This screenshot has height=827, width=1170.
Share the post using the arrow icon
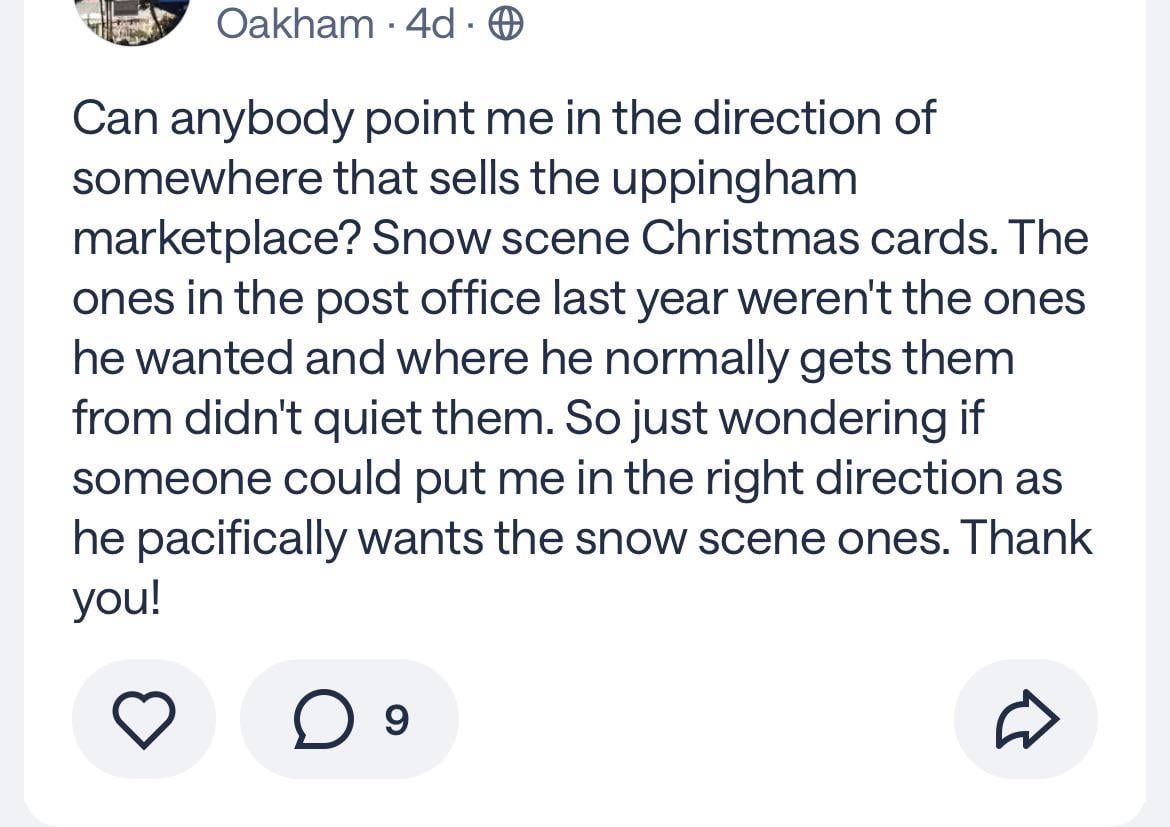click(x=1025, y=720)
